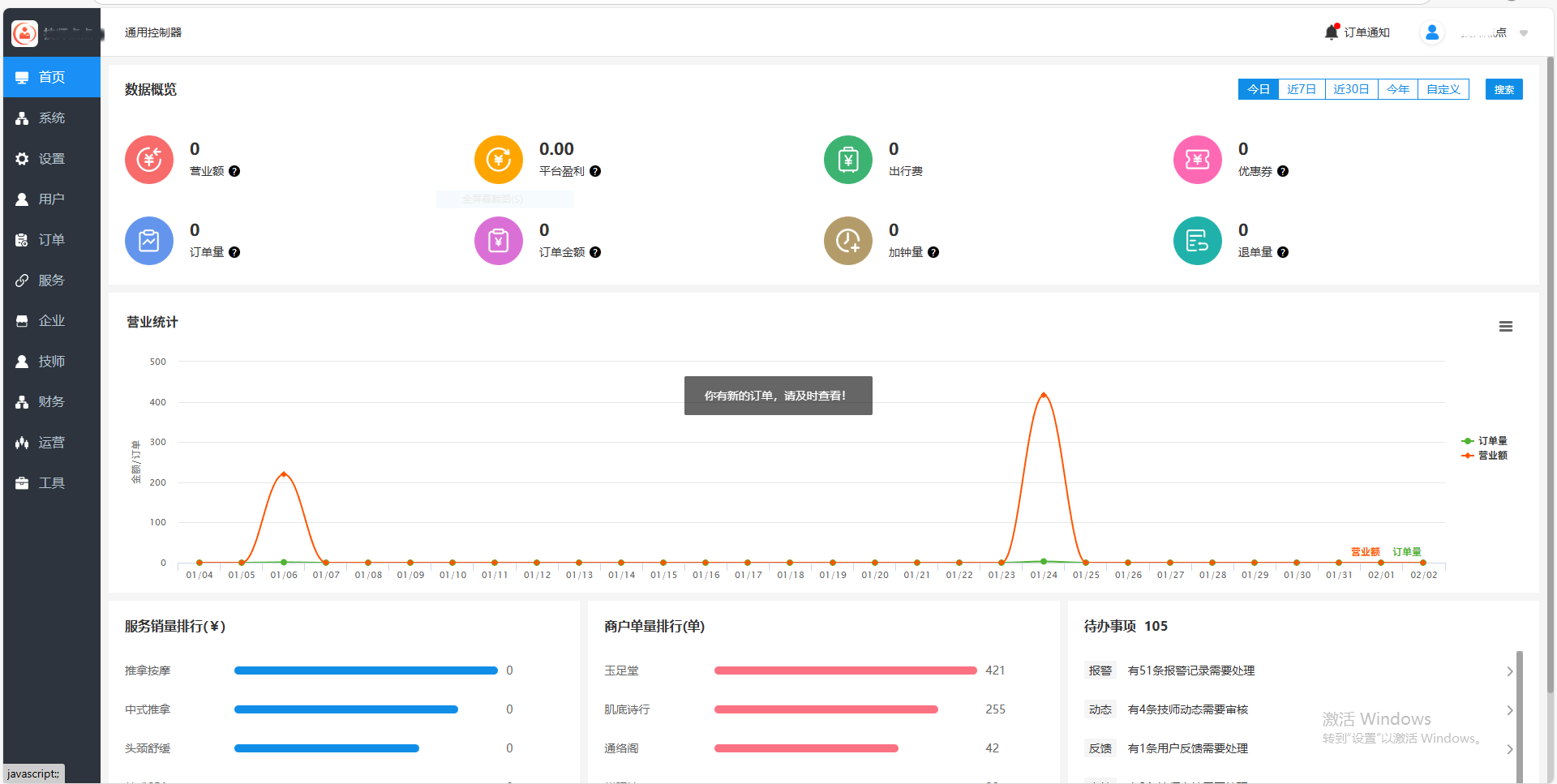Click the red 营业额 revenue icon
This screenshot has height=784, width=1557.
(x=149, y=160)
